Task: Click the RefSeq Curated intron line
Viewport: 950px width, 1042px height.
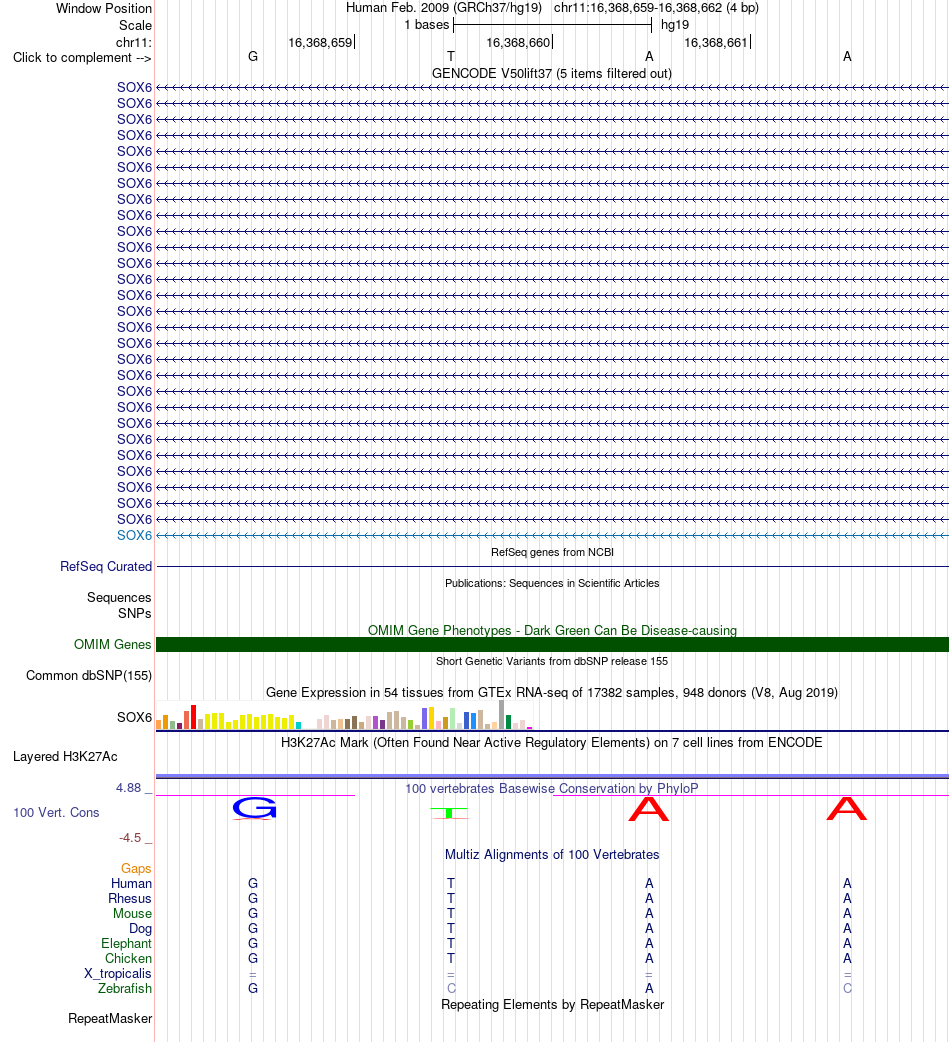Action: tap(552, 567)
